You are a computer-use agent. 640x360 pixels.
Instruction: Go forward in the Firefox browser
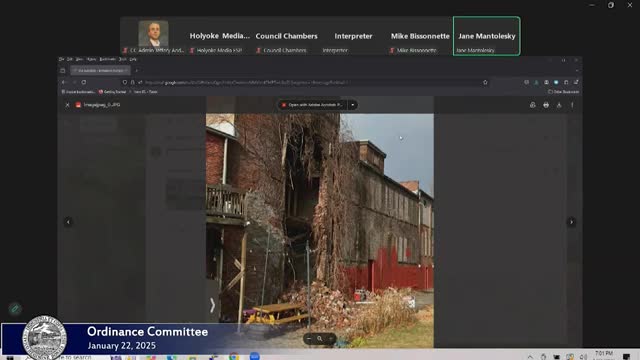tap(74, 82)
